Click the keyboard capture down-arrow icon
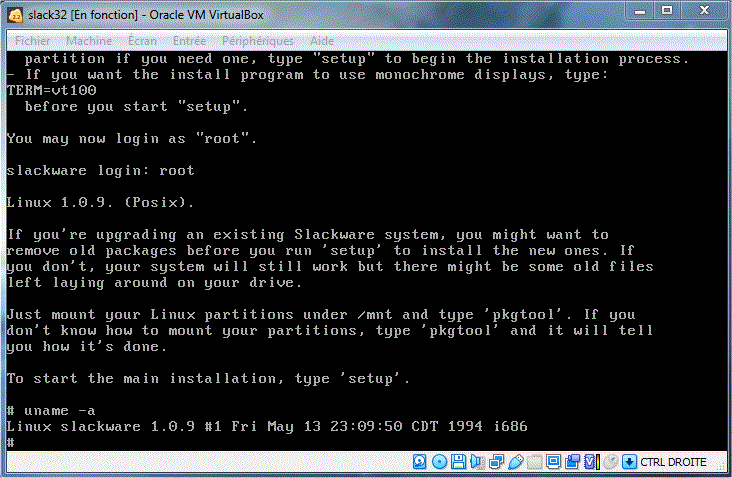This screenshot has width=732, height=478. coord(629,462)
